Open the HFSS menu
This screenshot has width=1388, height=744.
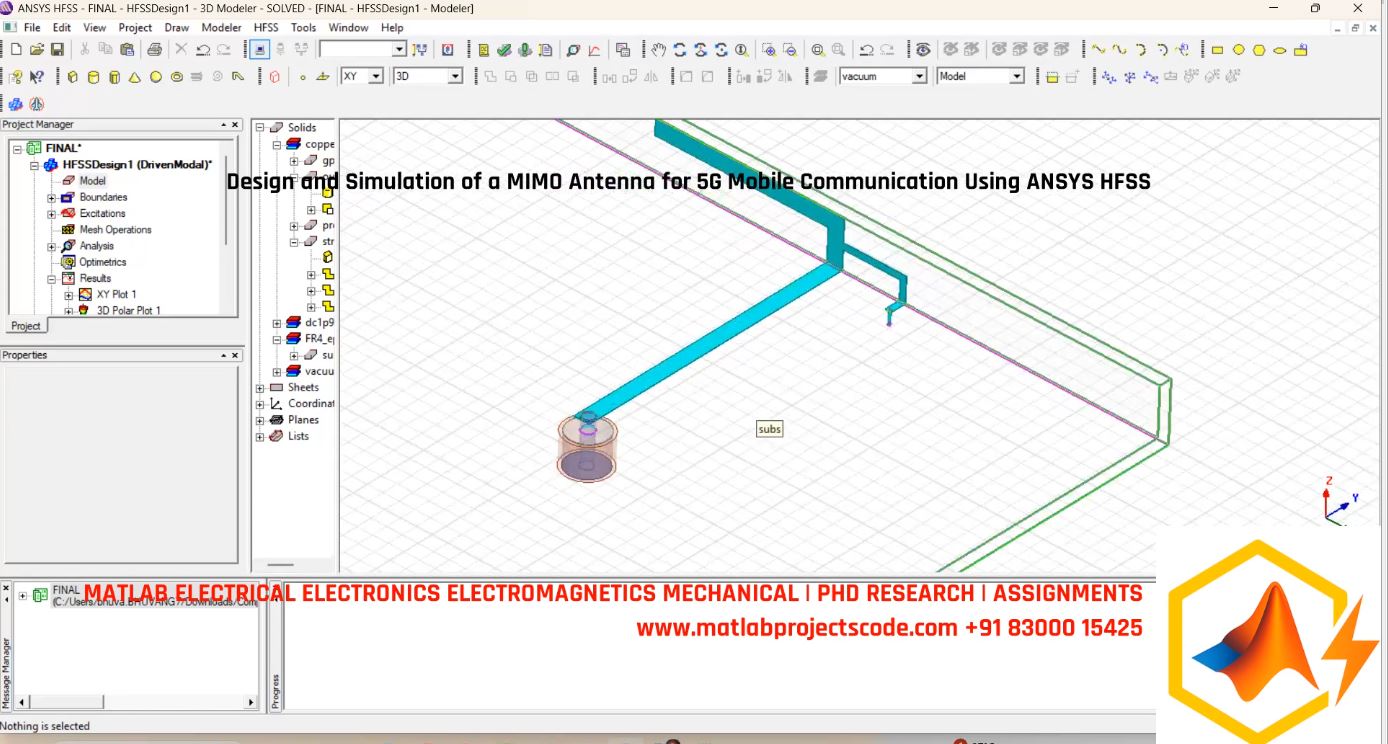265,28
